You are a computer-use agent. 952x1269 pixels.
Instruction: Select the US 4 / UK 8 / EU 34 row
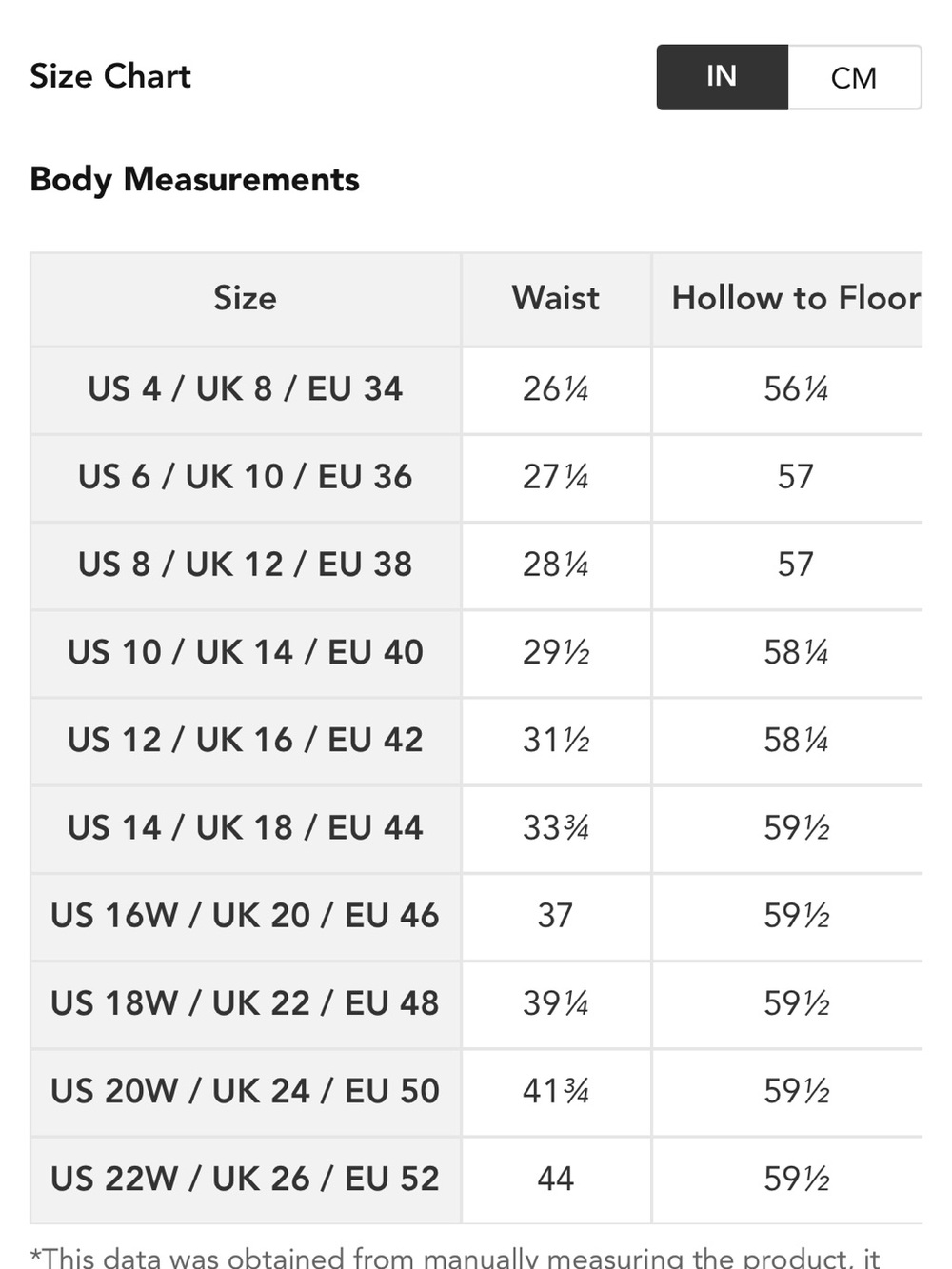click(x=476, y=390)
